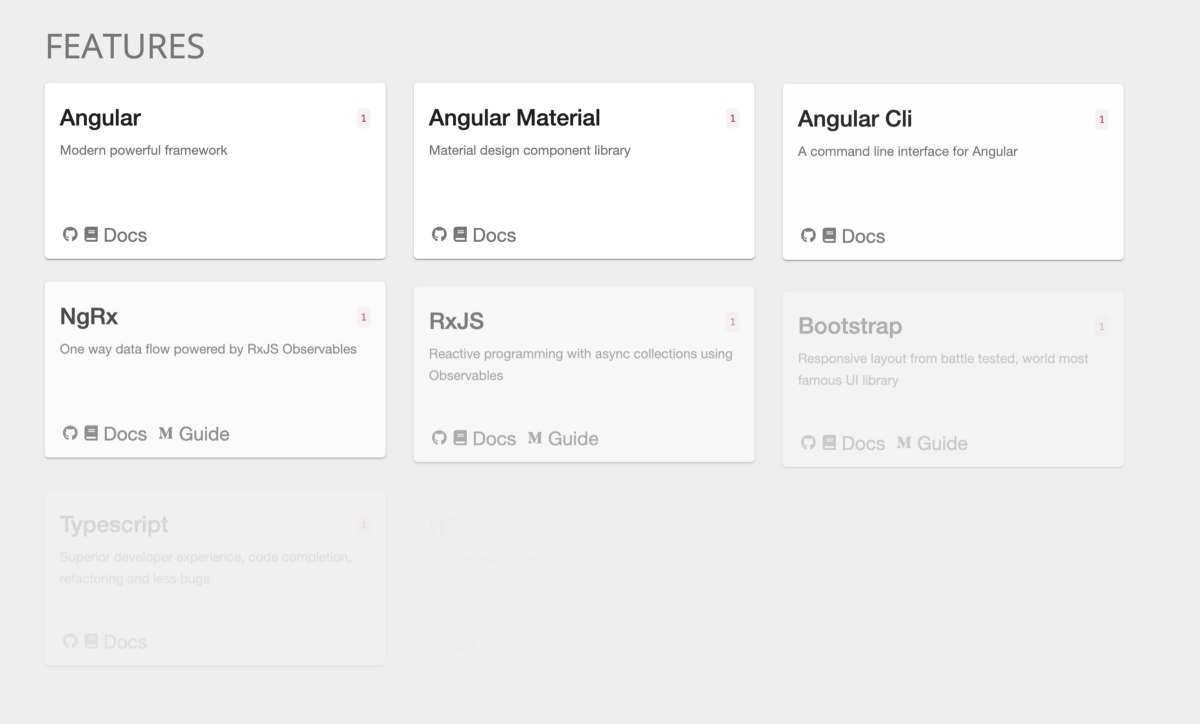This screenshot has height=724, width=1200.
Task: Open the GitHub icon in the Bootstrap card
Action: (808, 442)
